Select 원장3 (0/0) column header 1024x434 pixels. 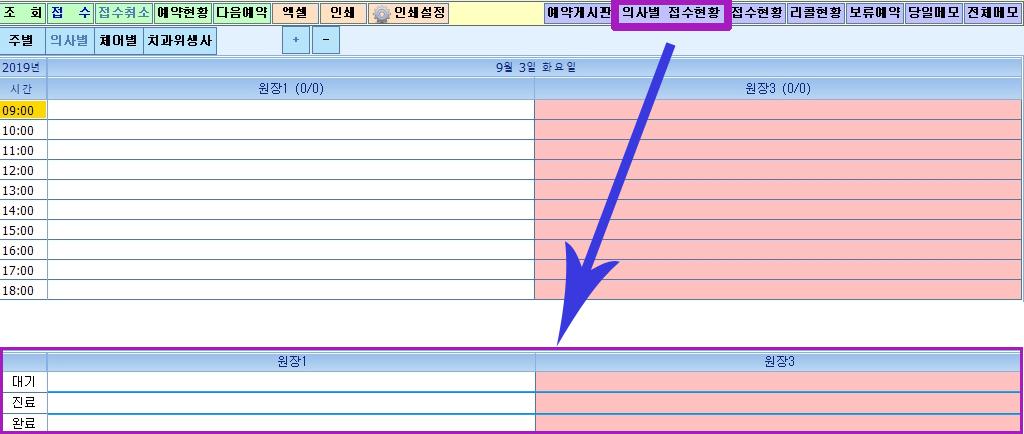778,89
